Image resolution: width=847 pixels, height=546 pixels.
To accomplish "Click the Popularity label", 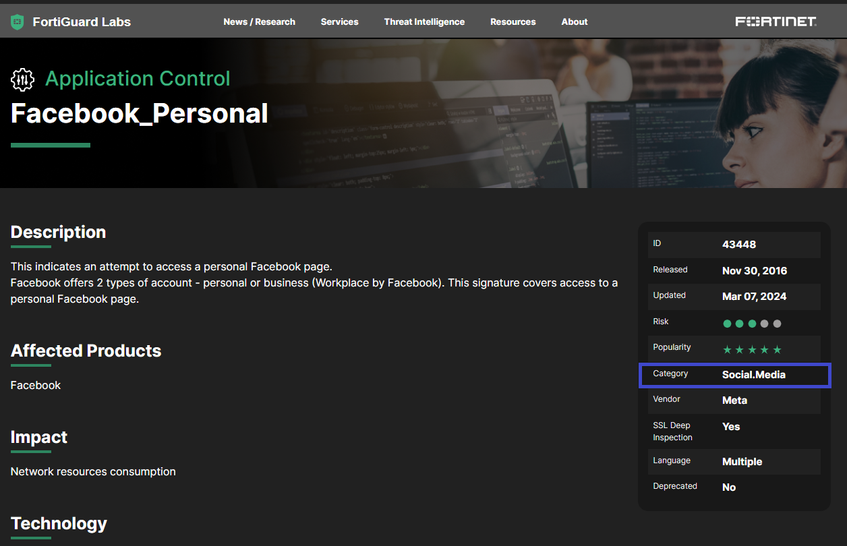I will click(x=671, y=347).
